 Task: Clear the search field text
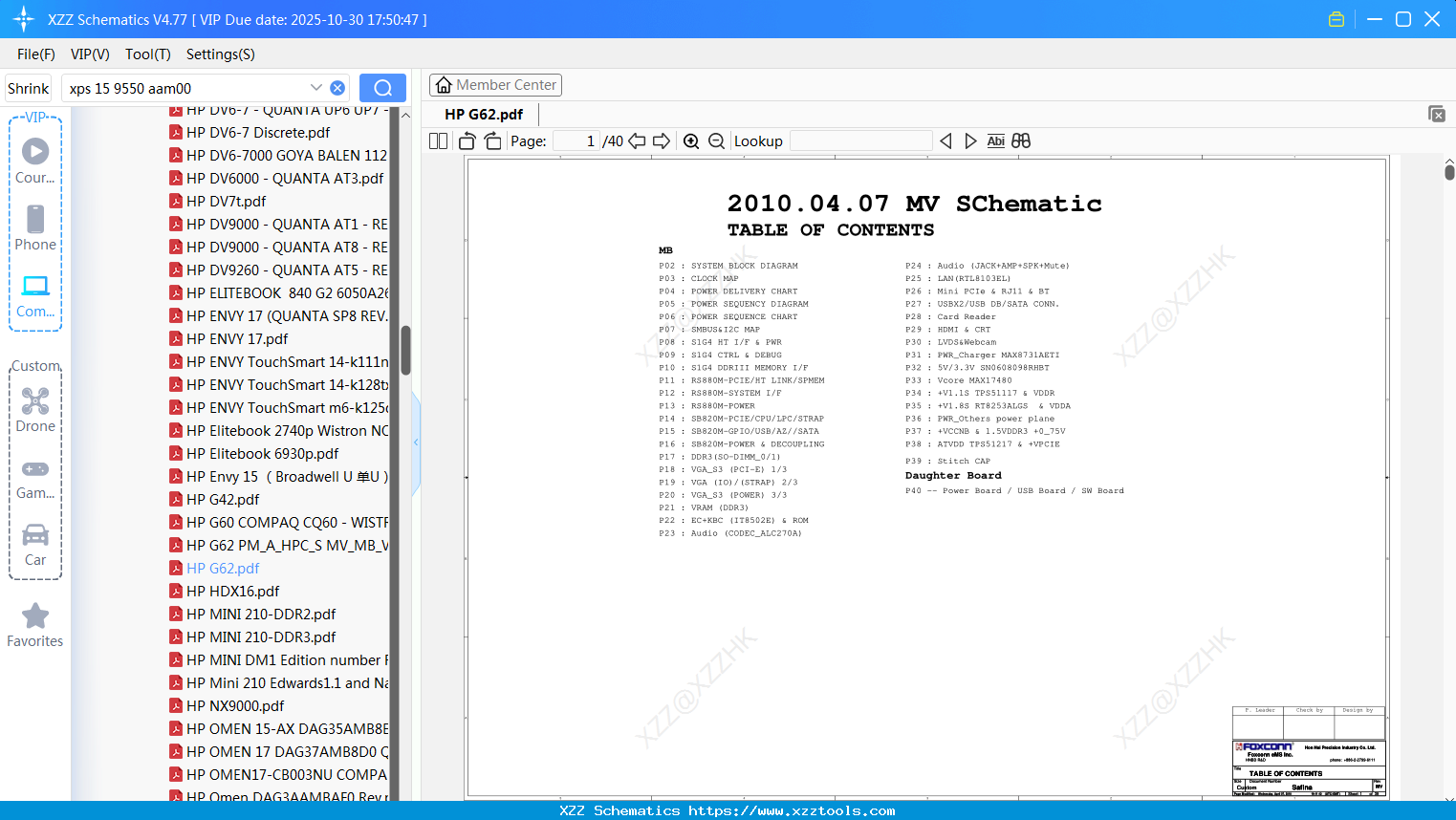point(337,88)
